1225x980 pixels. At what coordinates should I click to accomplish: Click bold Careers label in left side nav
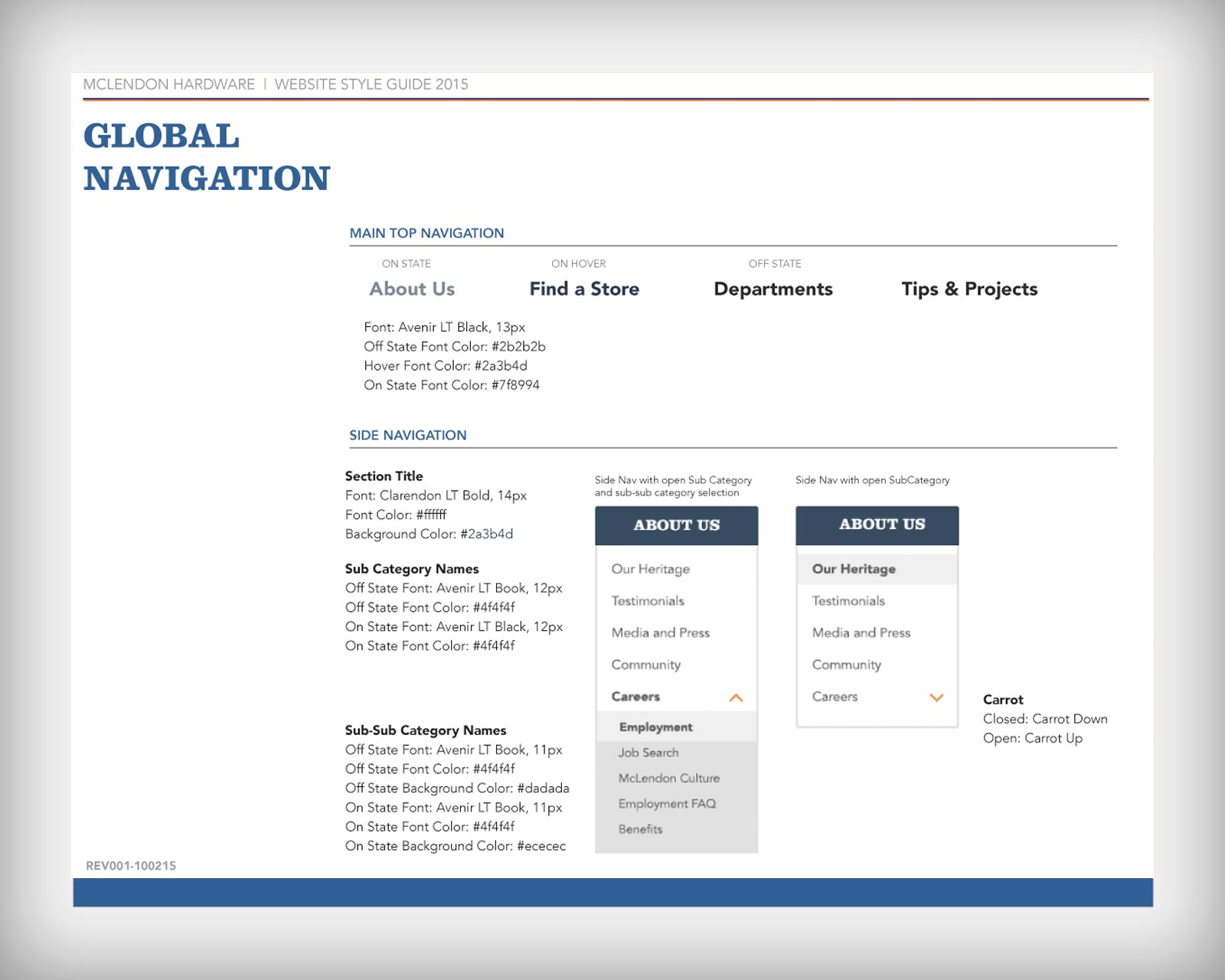635,697
